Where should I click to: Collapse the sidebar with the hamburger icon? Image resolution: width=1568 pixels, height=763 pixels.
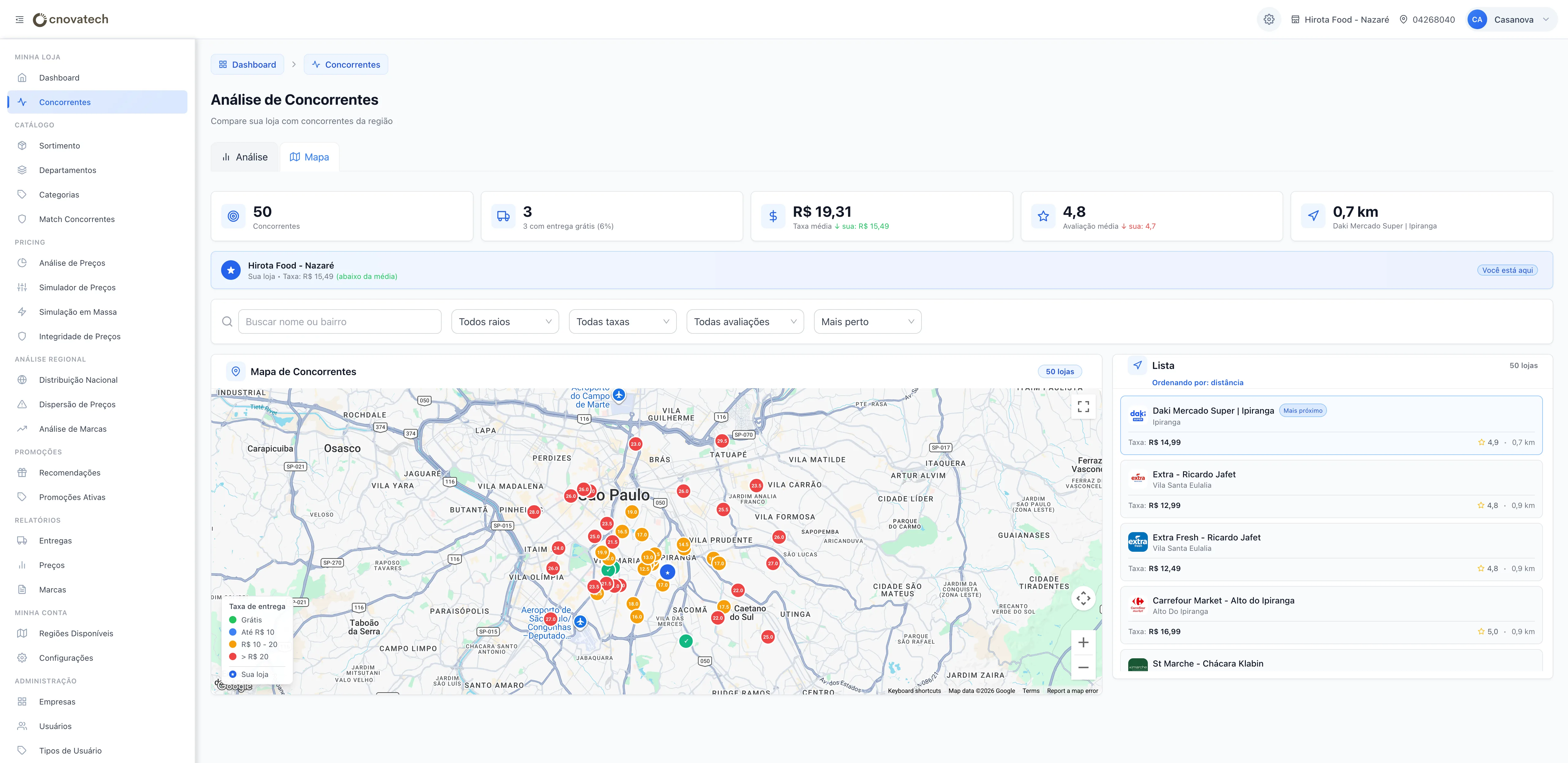(x=20, y=20)
